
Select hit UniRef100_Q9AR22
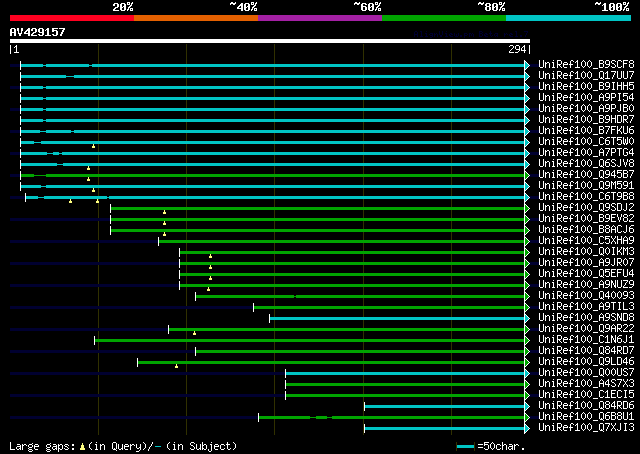coord(586,329)
